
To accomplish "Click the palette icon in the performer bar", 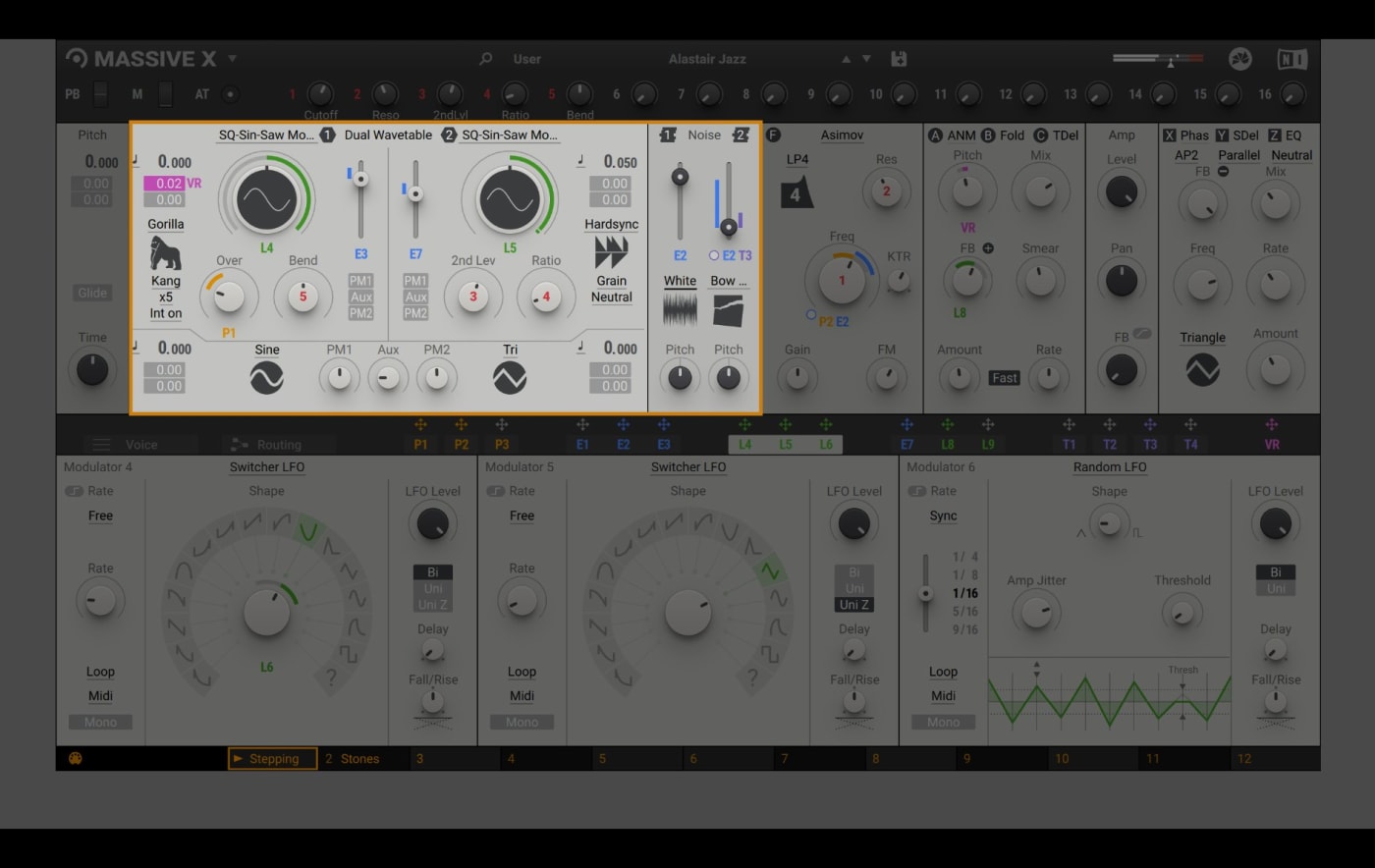I will pyautogui.click(x=76, y=758).
